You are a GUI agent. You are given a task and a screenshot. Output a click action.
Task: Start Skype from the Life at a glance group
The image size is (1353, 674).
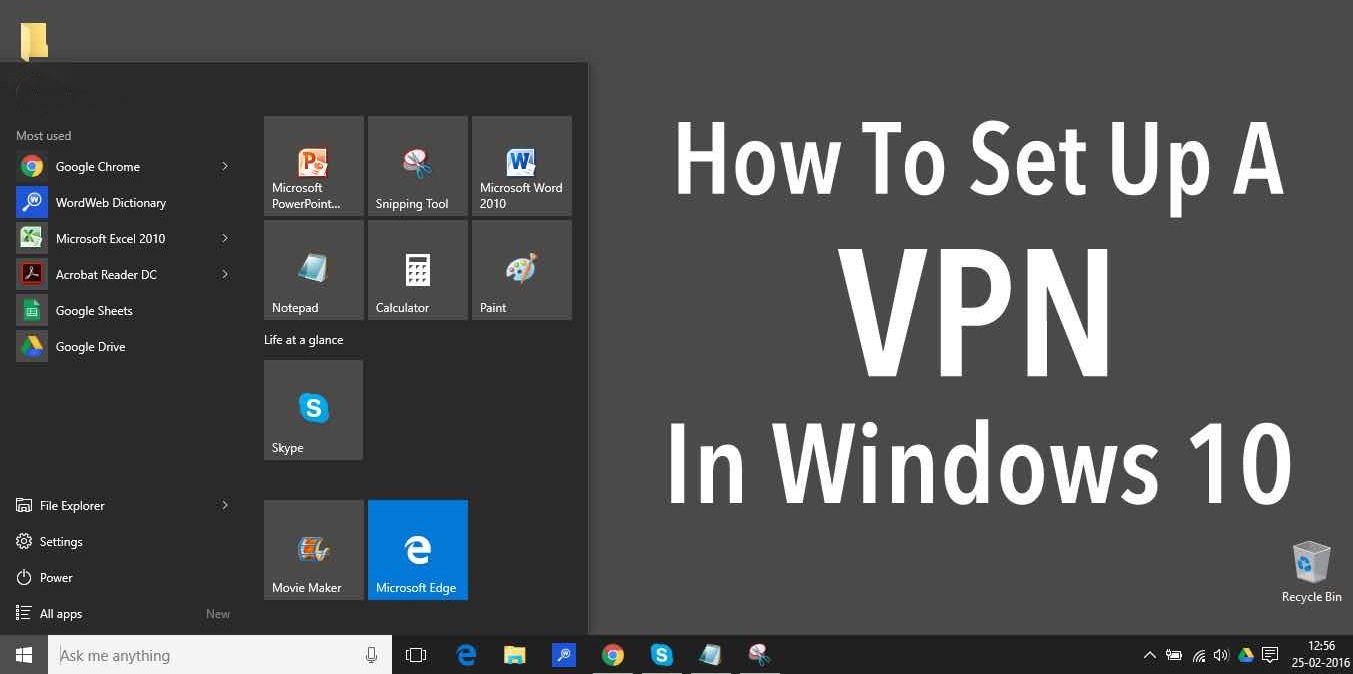click(313, 409)
